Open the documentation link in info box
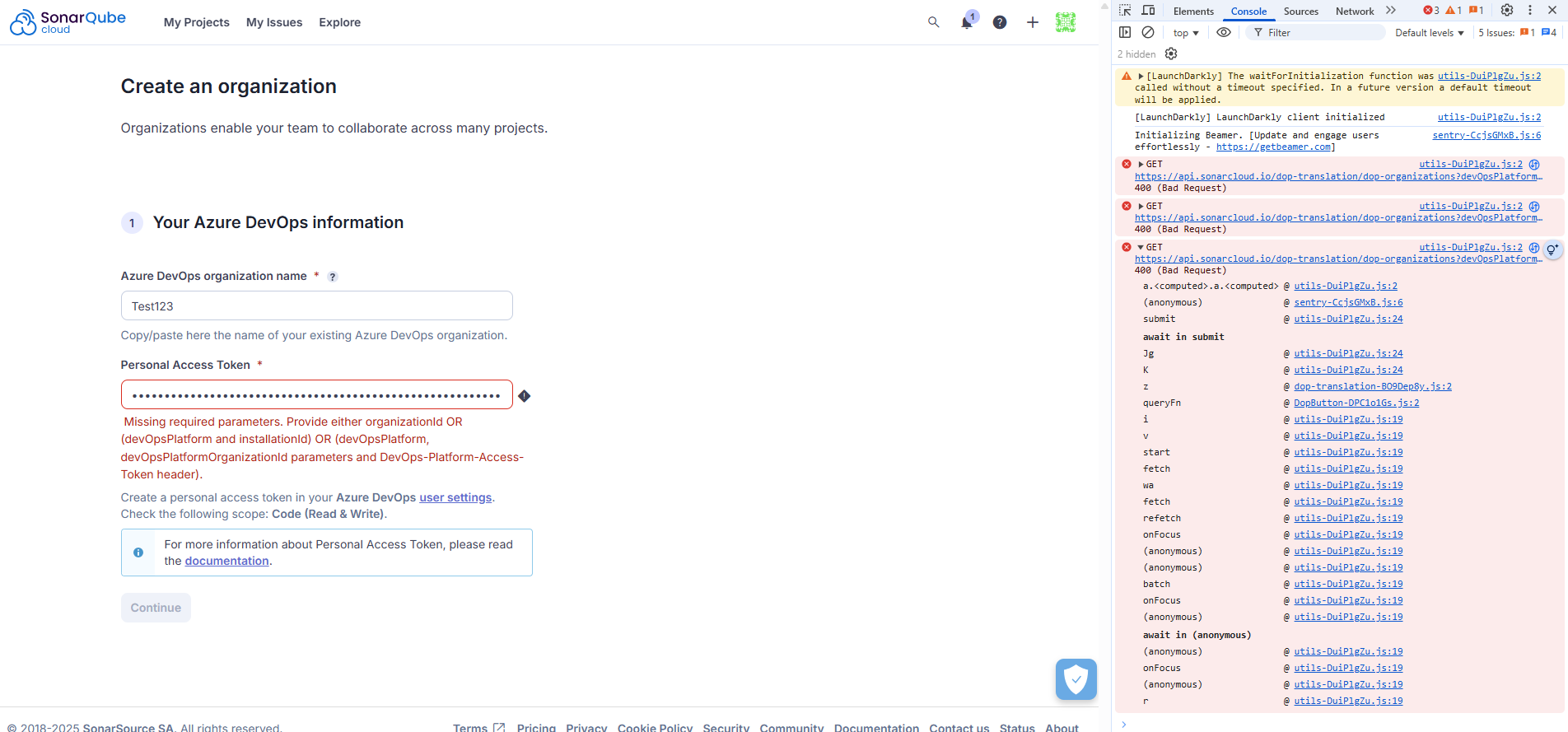The height and width of the screenshot is (732, 1568). click(227, 561)
